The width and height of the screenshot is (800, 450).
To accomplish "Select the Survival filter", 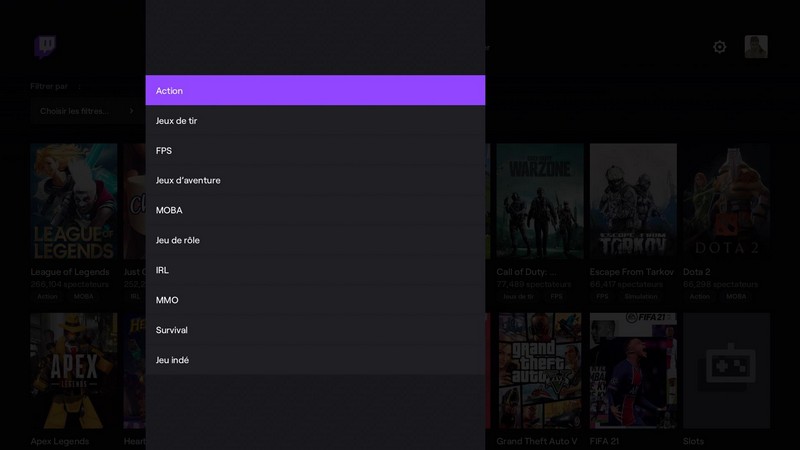I will 315,330.
